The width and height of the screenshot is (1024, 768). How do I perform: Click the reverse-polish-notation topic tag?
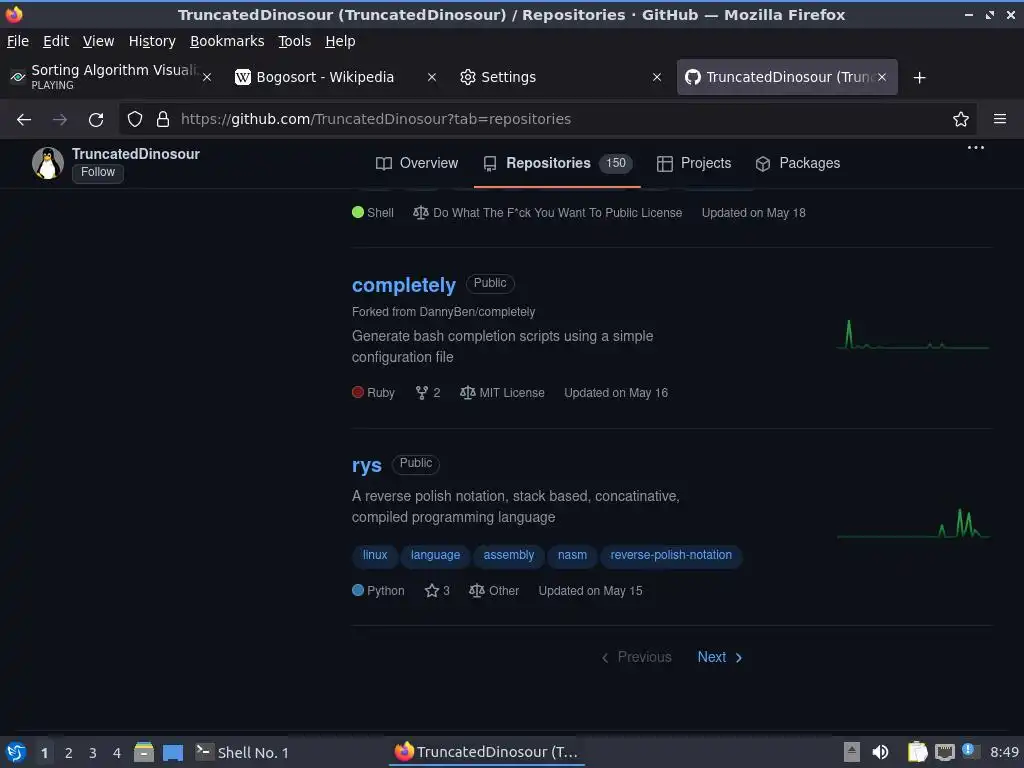coord(671,555)
